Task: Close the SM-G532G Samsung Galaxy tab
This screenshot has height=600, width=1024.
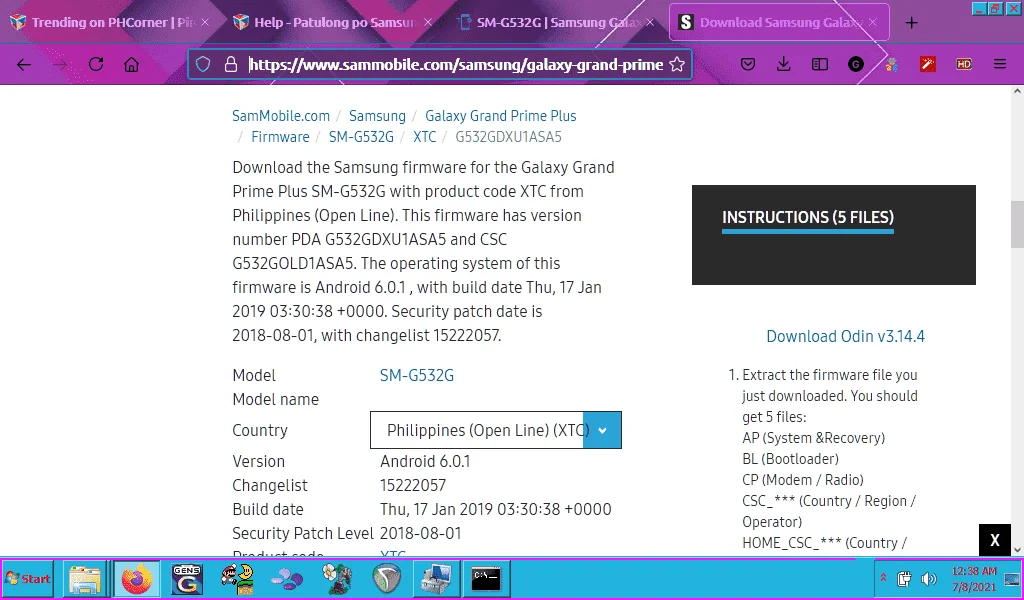Action: click(650, 22)
